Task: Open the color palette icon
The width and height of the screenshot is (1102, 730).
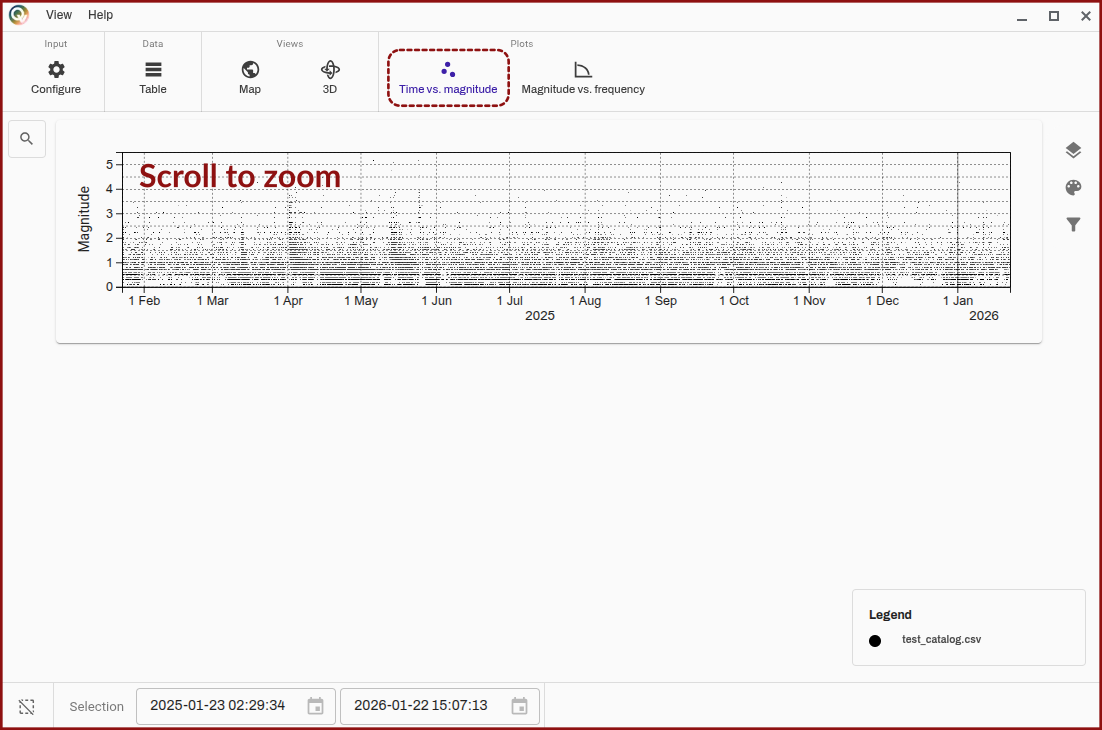Action: [x=1072, y=188]
